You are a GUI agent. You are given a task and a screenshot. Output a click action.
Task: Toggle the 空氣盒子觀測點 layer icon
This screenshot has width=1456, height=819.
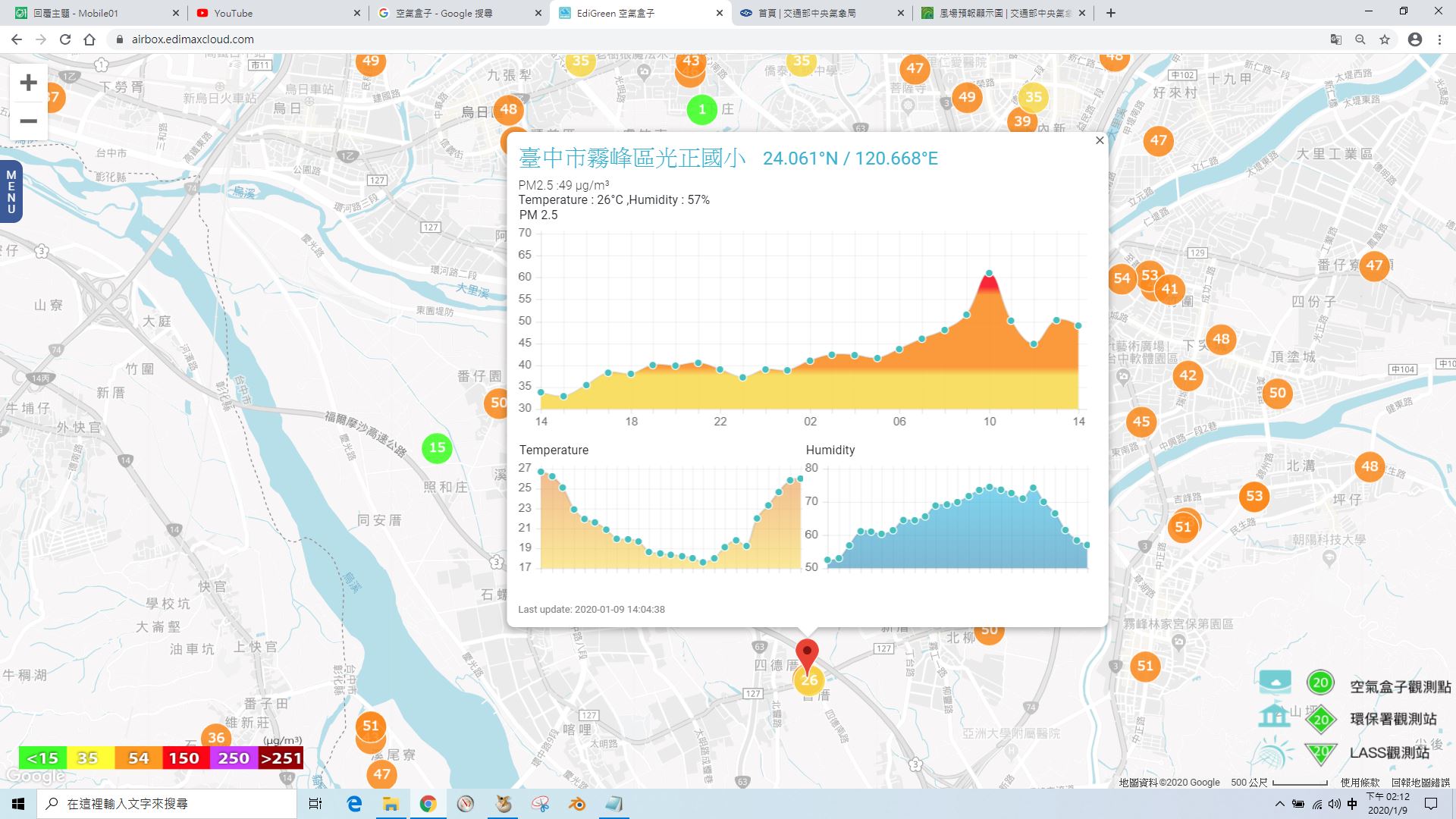(1275, 682)
